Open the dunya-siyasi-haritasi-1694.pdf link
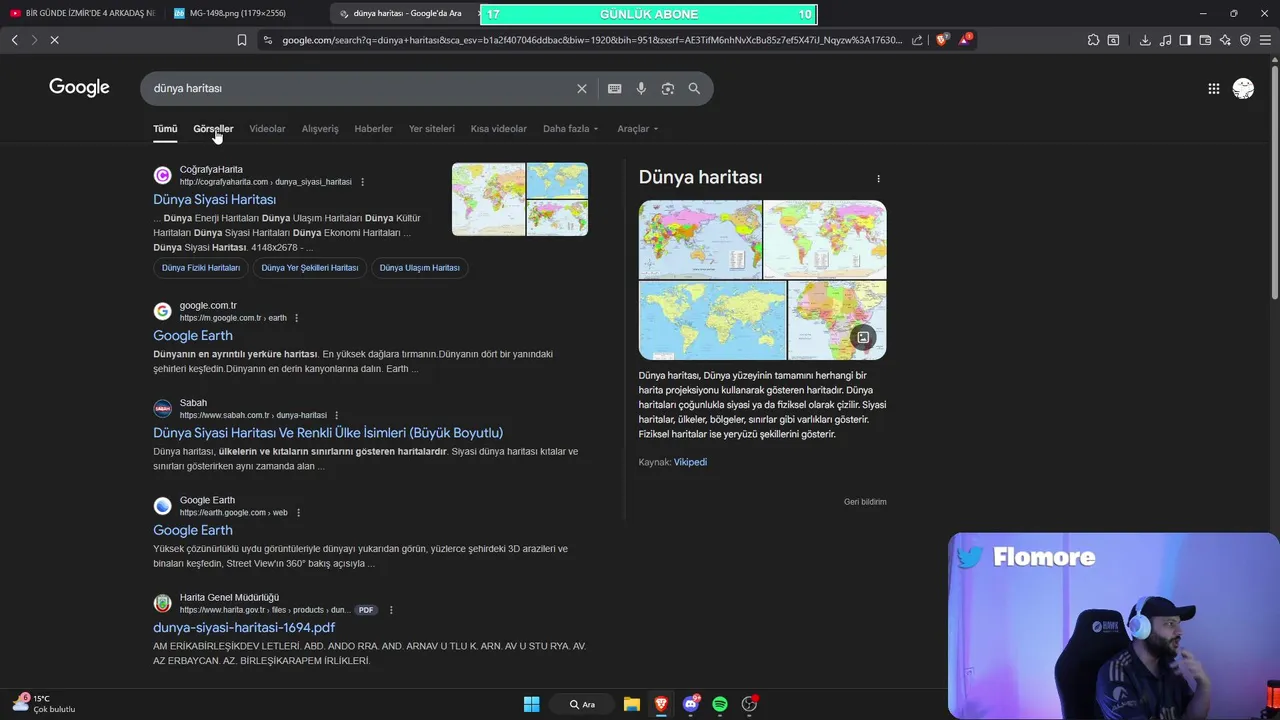The height and width of the screenshot is (720, 1280). click(x=244, y=628)
